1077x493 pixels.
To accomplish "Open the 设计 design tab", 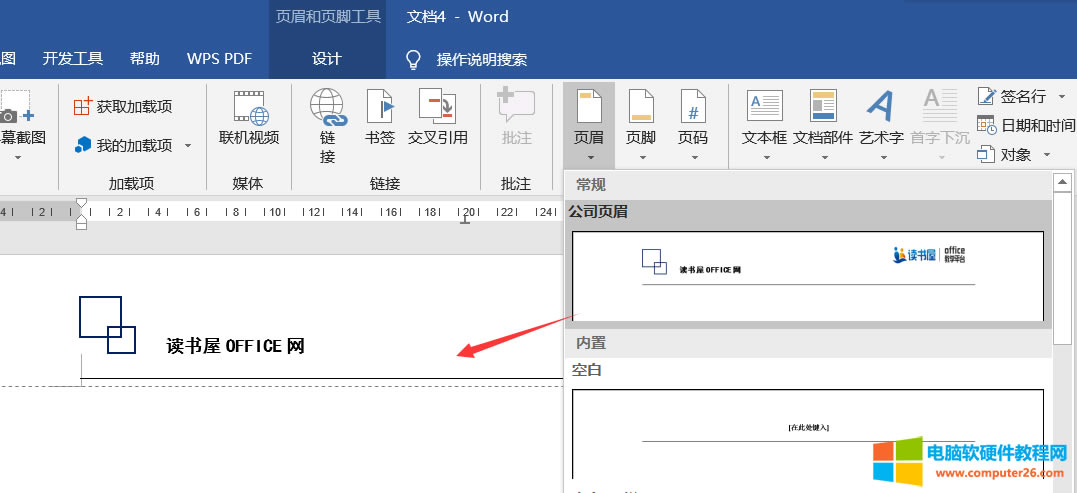I will tap(327, 59).
